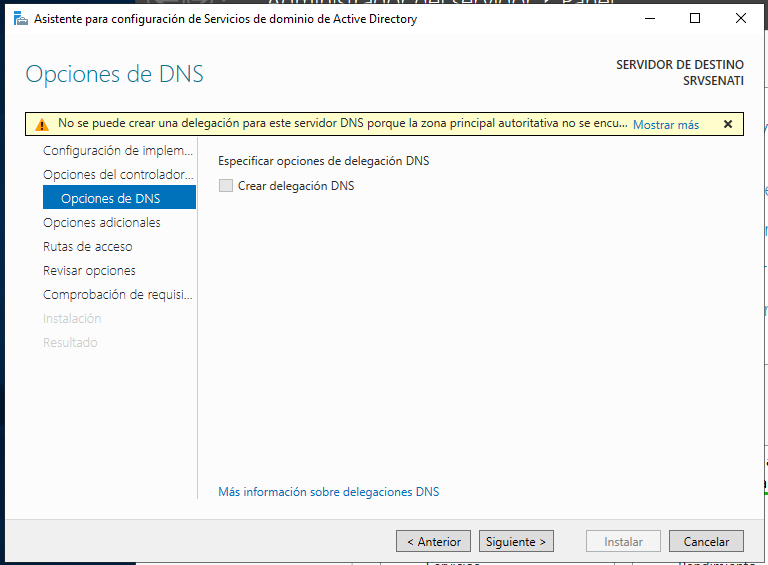Click the greyed-out Resultado step

[70, 342]
